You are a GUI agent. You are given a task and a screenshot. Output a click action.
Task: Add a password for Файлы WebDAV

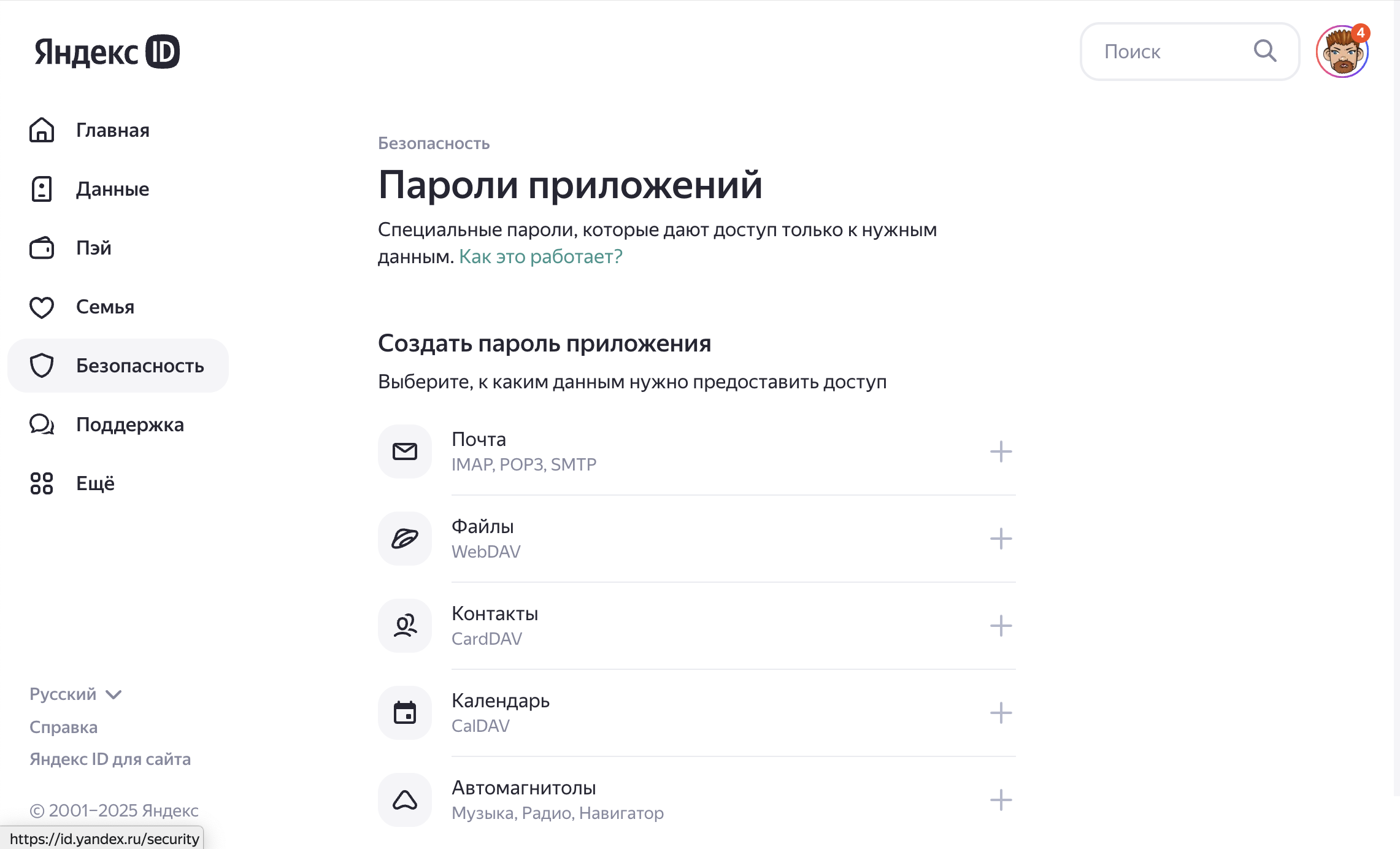pyautogui.click(x=1001, y=539)
